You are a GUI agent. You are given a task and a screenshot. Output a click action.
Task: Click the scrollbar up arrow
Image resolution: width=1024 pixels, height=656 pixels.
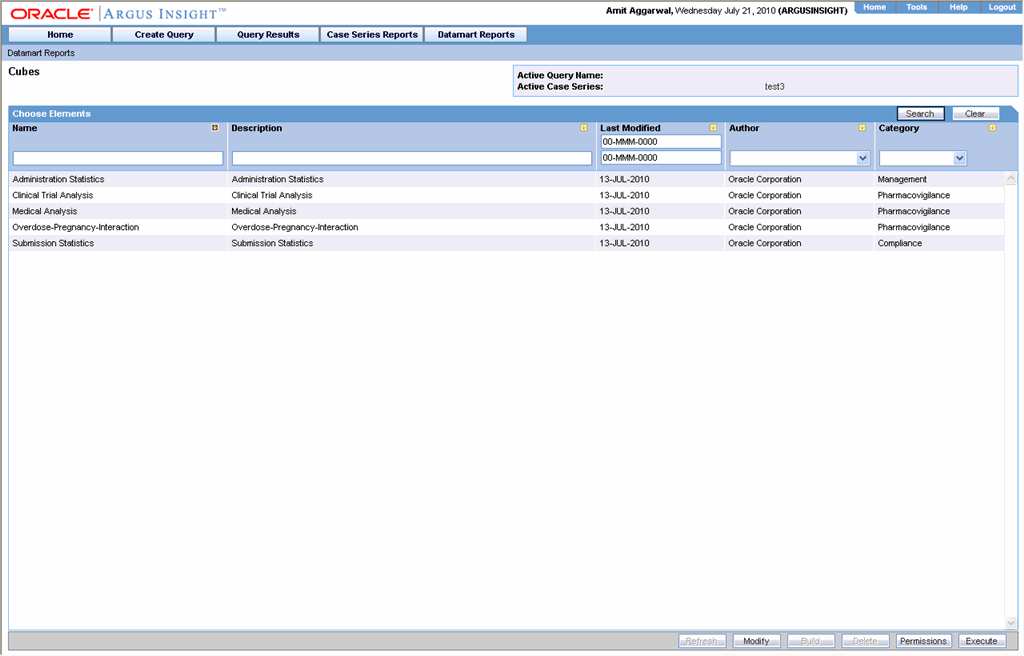coord(1011,178)
